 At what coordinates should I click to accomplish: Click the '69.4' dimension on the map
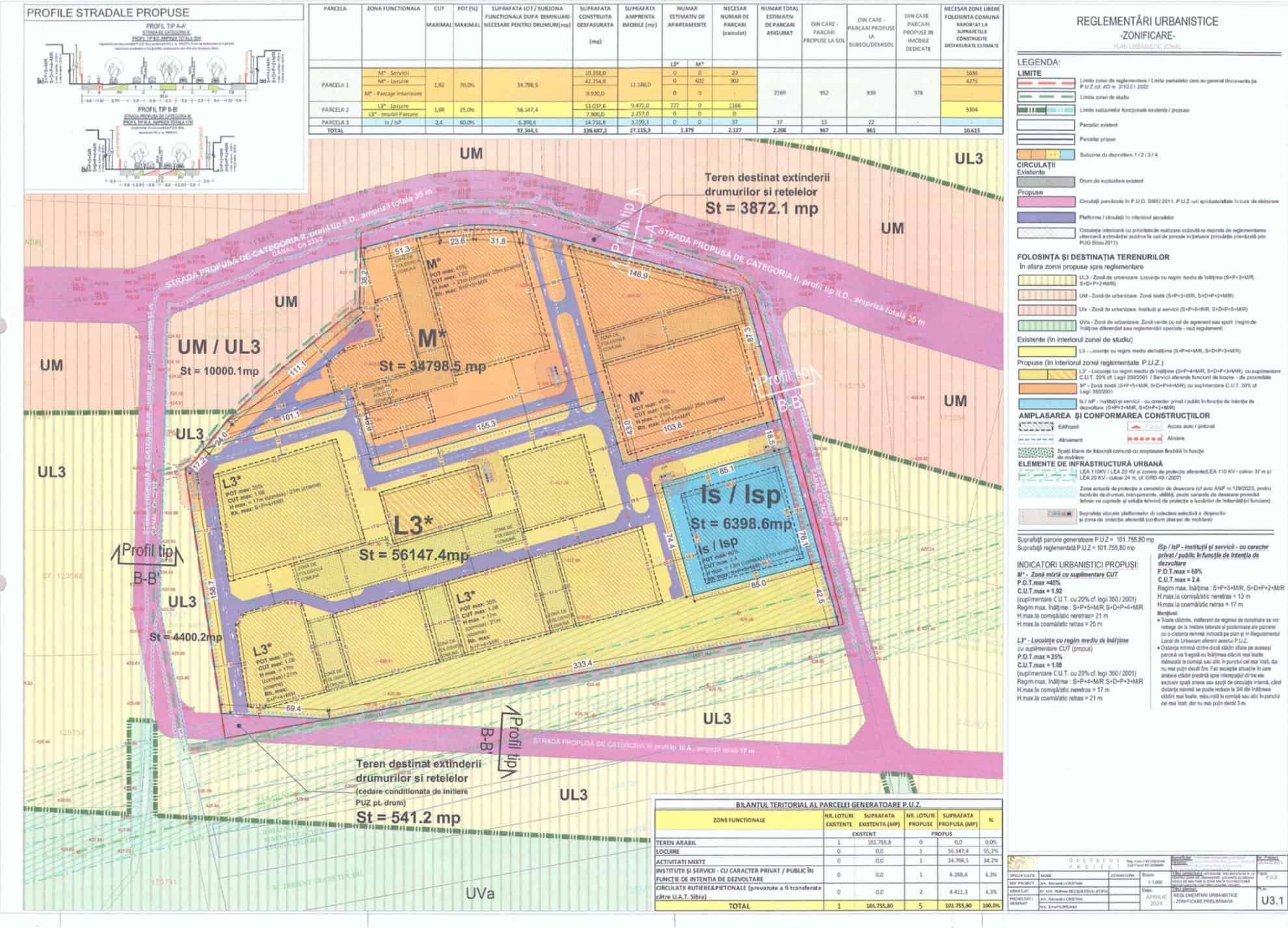[x=295, y=708]
